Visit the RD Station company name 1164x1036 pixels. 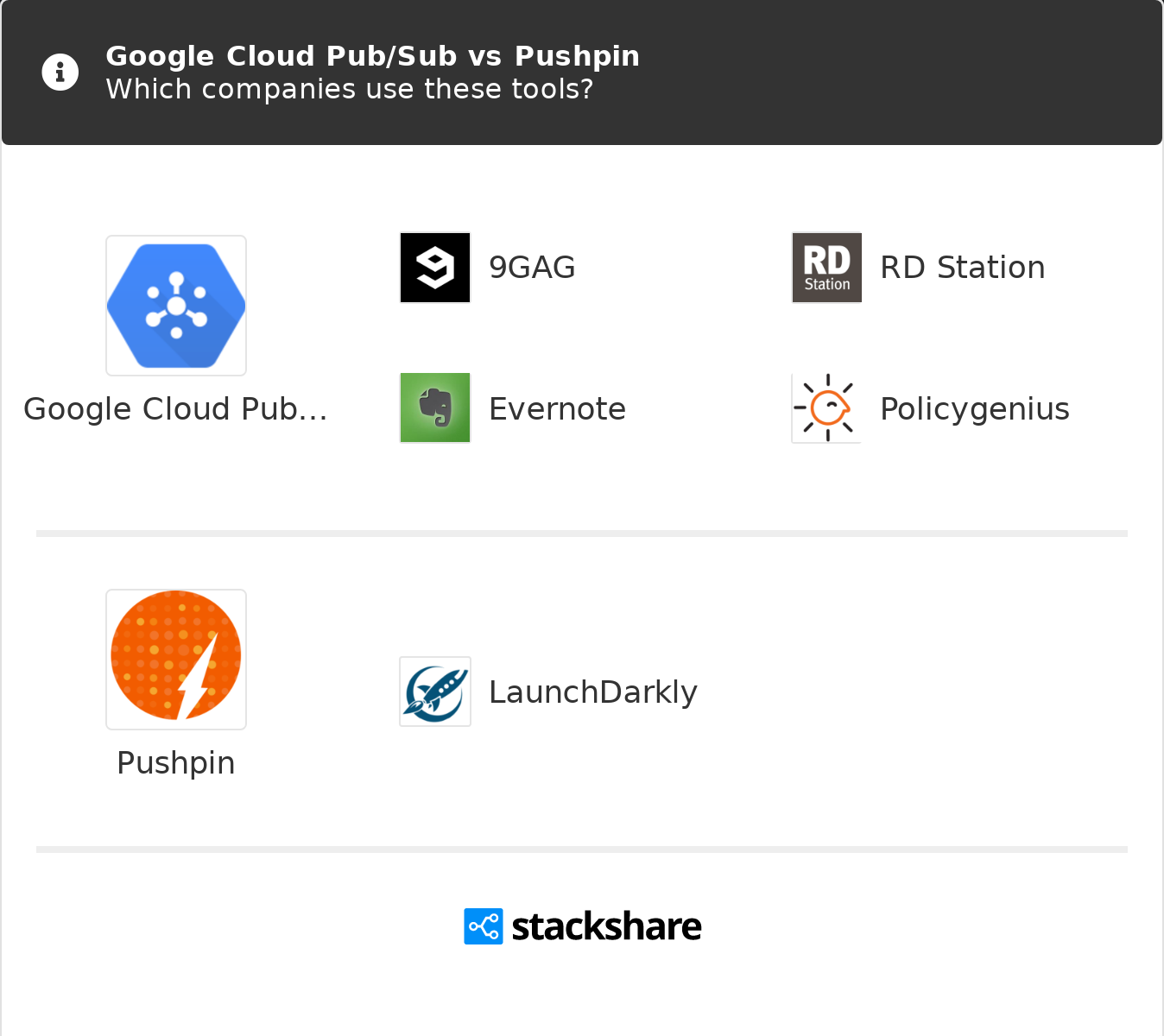coord(962,268)
